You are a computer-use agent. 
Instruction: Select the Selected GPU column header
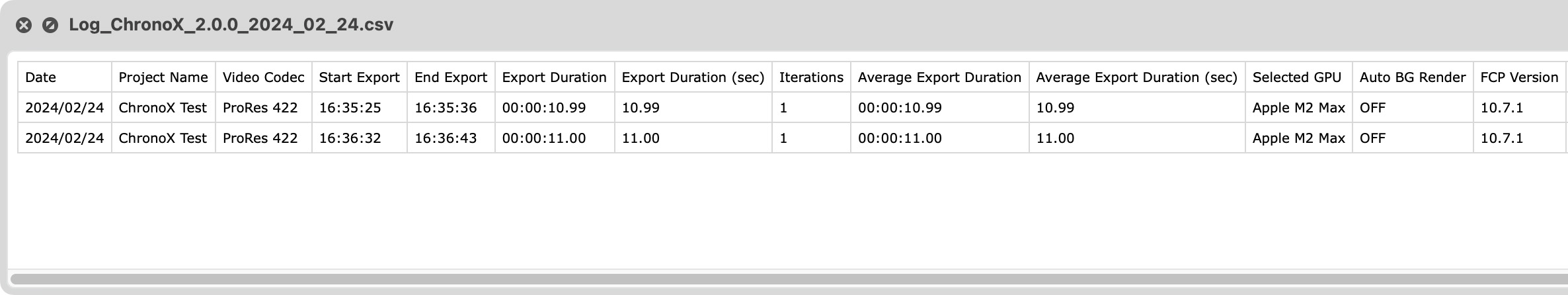pos(1299,77)
